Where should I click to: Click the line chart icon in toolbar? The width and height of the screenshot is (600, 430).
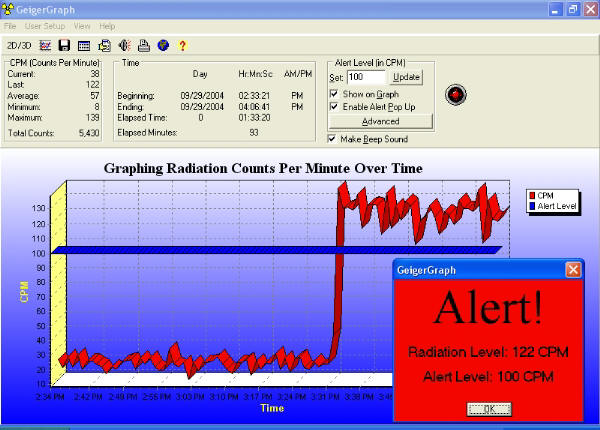(45, 46)
